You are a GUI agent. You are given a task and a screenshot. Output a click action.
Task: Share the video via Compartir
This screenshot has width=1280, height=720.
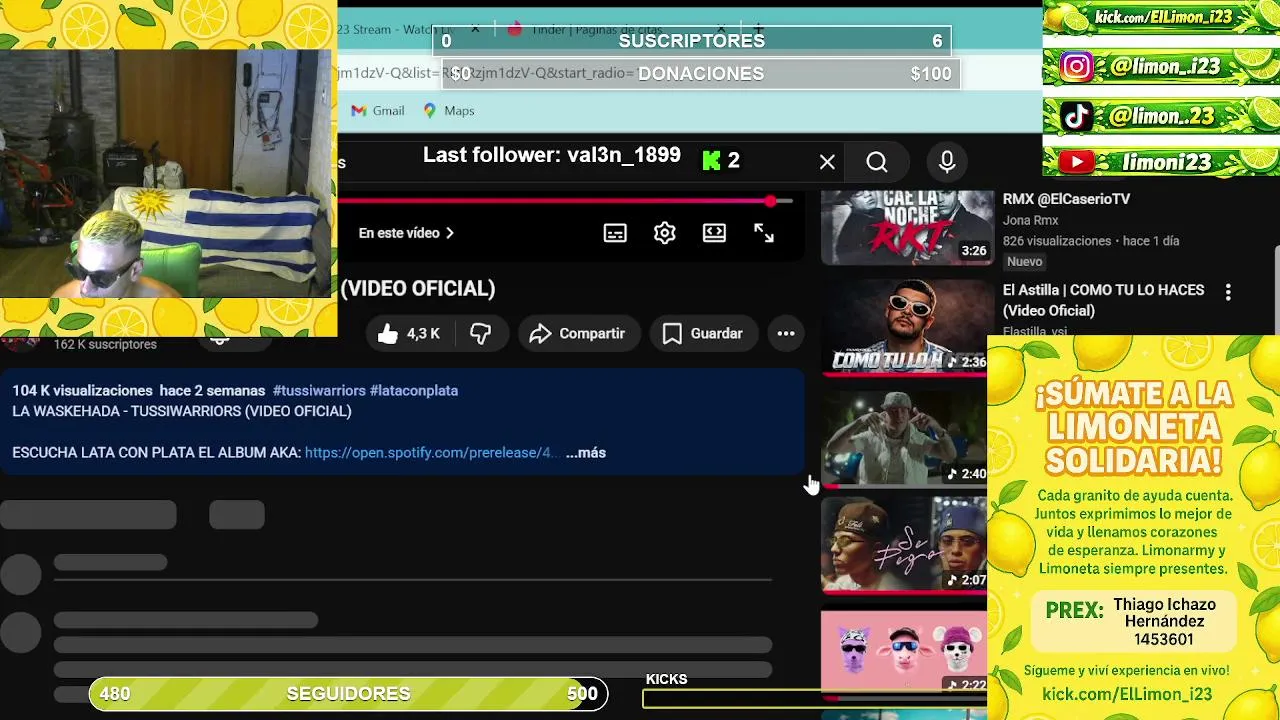pyautogui.click(x=577, y=334)
